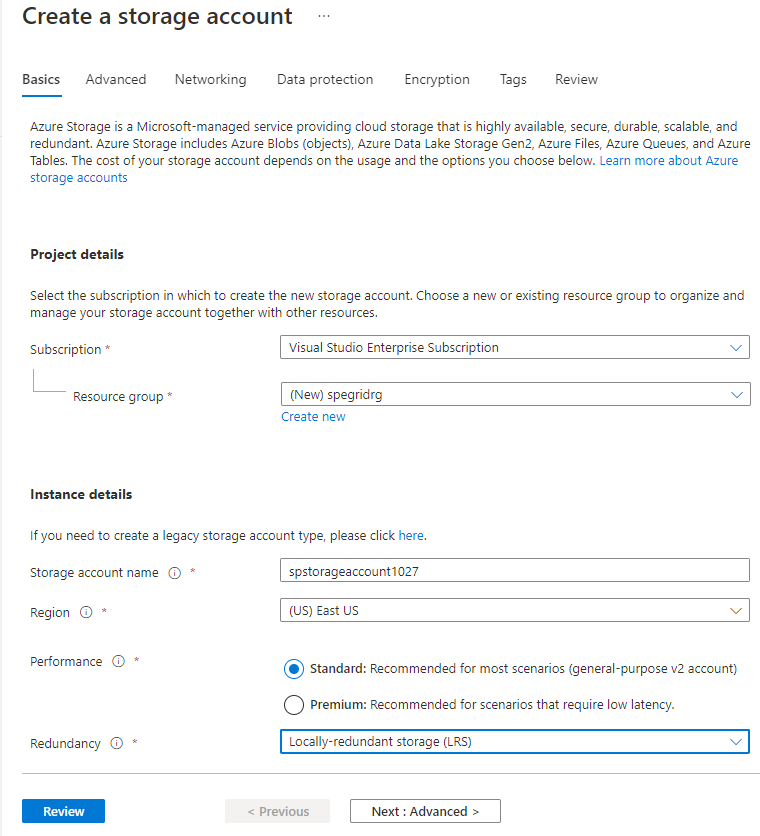Click the Performance info icon

(x=118, y=661)
